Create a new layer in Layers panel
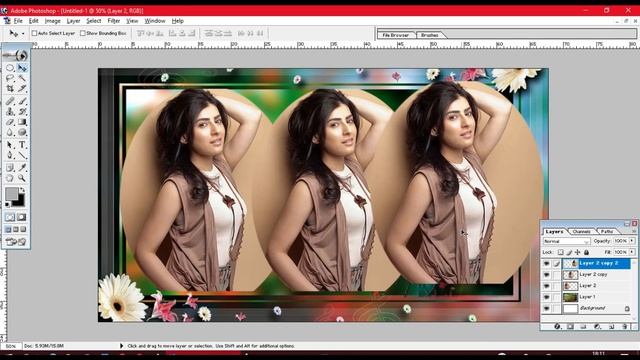The width and height of the screenshot is (640, 360). [x=611, y=327]
